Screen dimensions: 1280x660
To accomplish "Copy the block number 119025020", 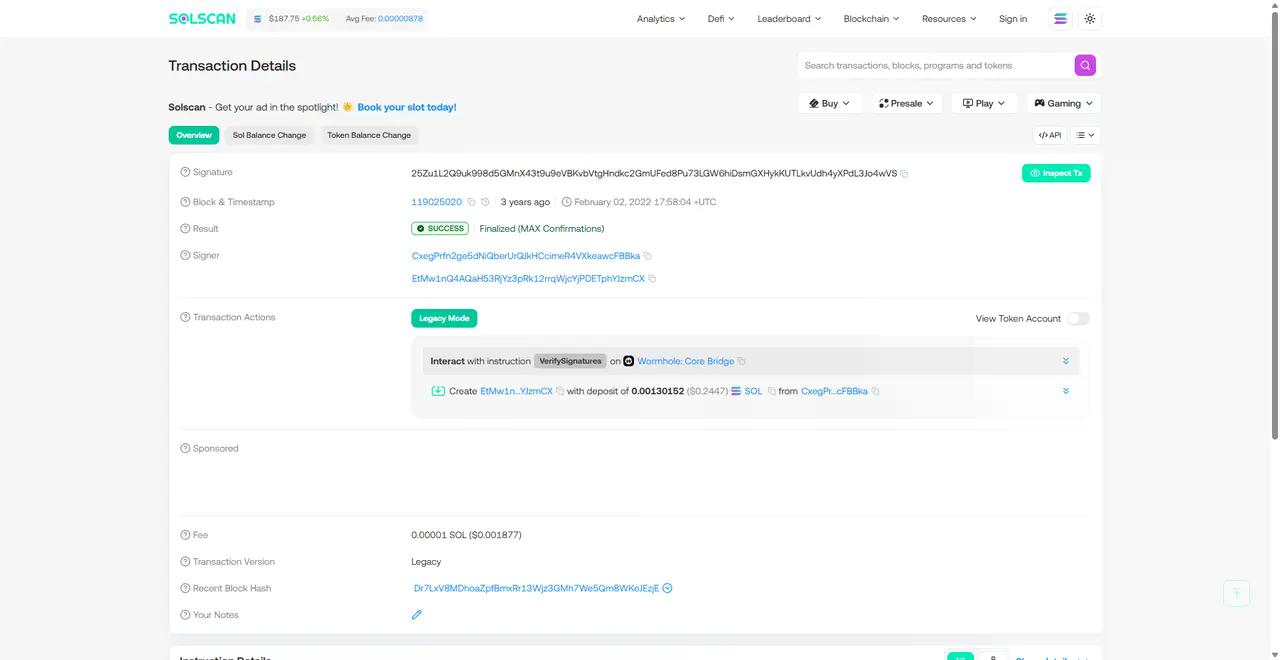I will [471, 202].
